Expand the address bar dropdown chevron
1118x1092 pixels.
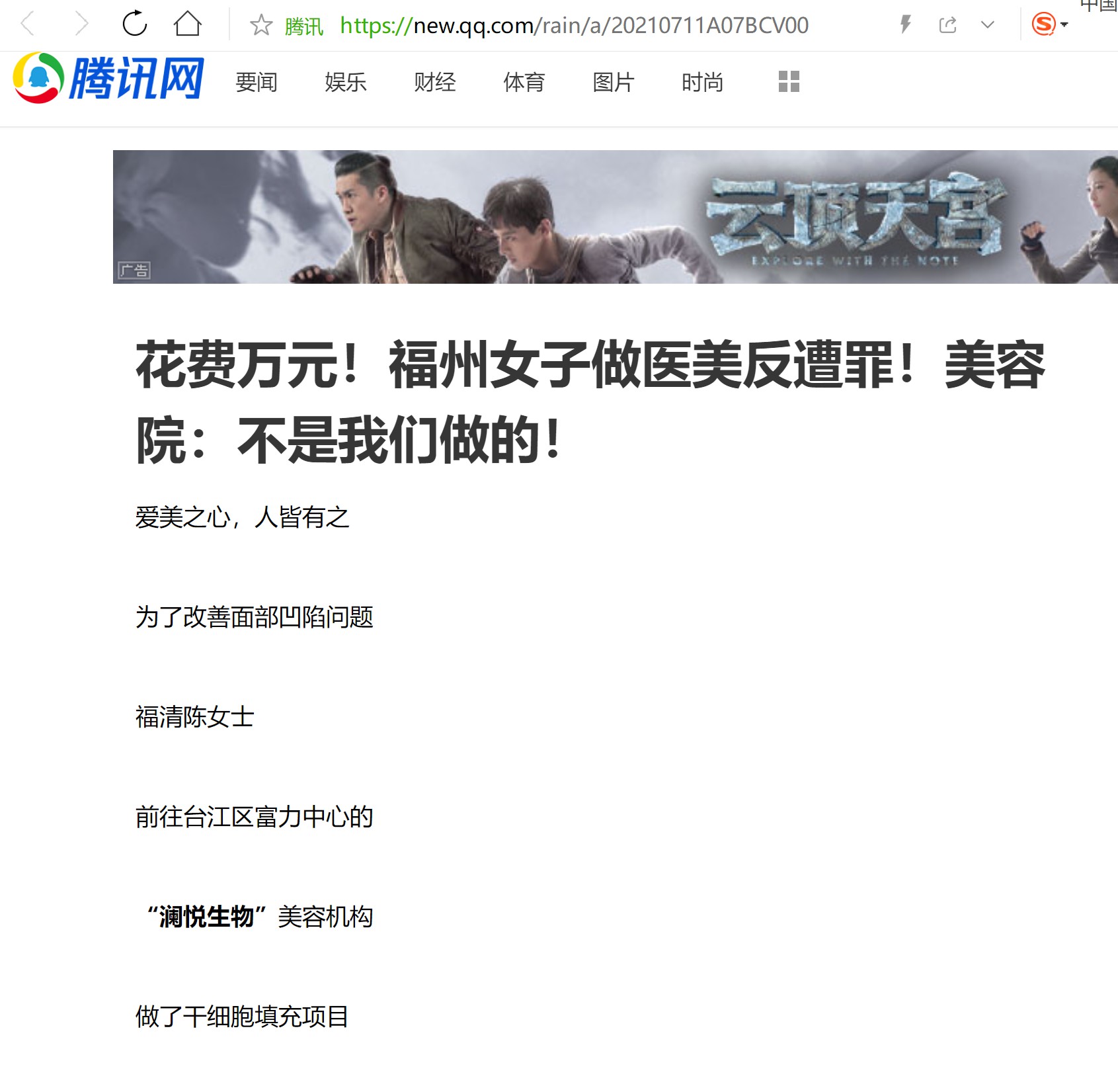988,25
